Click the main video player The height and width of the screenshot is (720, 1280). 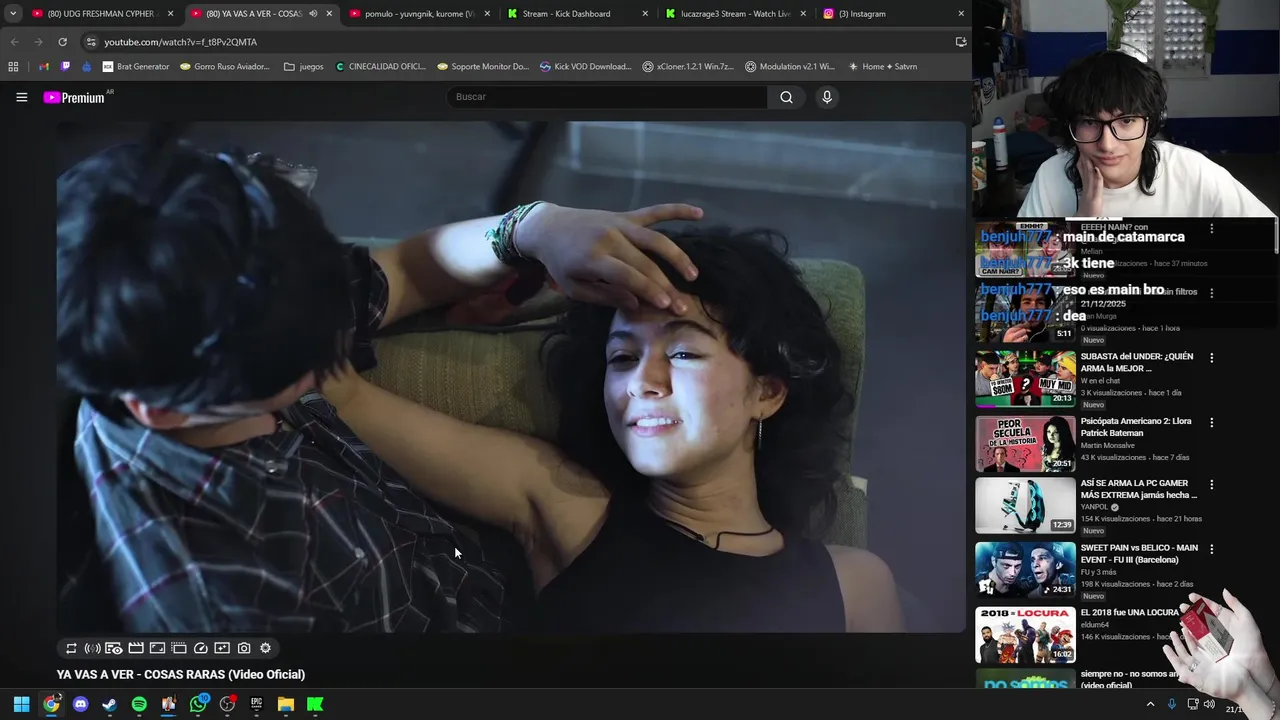(x=511, y=377)
